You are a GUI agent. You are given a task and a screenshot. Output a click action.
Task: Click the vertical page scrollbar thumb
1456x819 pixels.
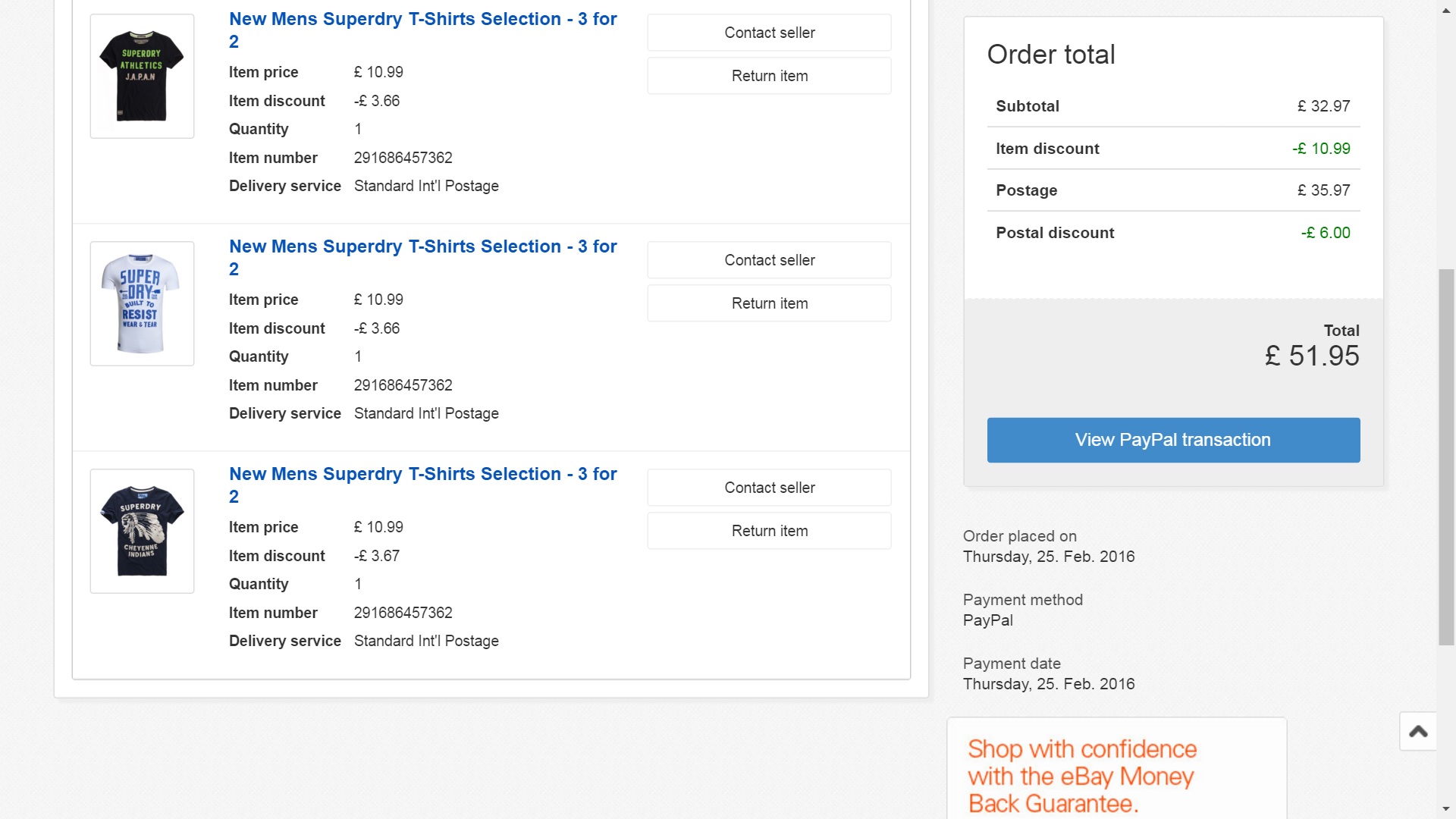click(x=1447, y=457)
